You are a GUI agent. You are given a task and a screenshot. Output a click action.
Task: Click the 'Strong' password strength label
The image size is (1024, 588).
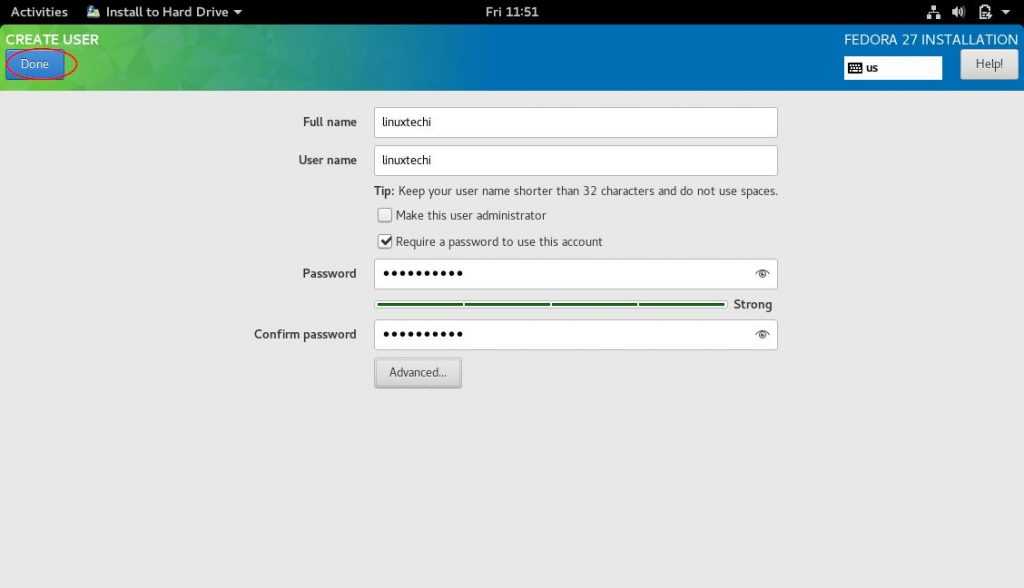tap(752, 304)
